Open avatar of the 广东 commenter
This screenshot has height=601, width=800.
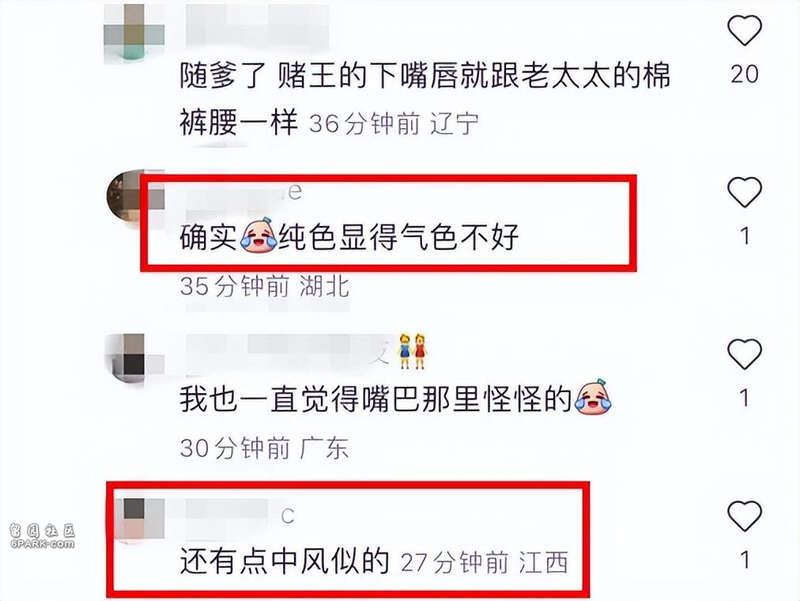[135, 358]
